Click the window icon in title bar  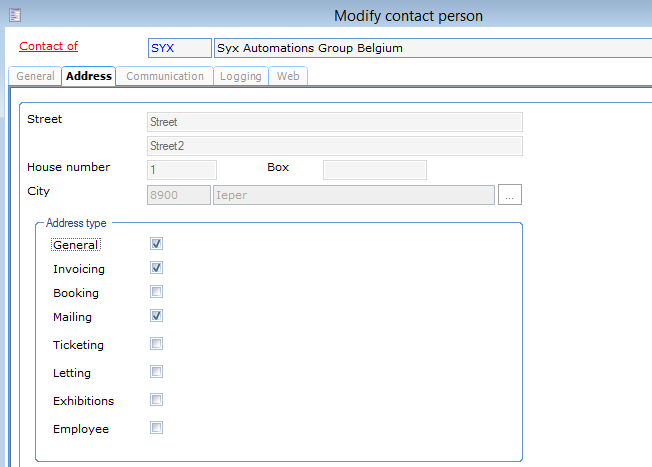[16, 15]
